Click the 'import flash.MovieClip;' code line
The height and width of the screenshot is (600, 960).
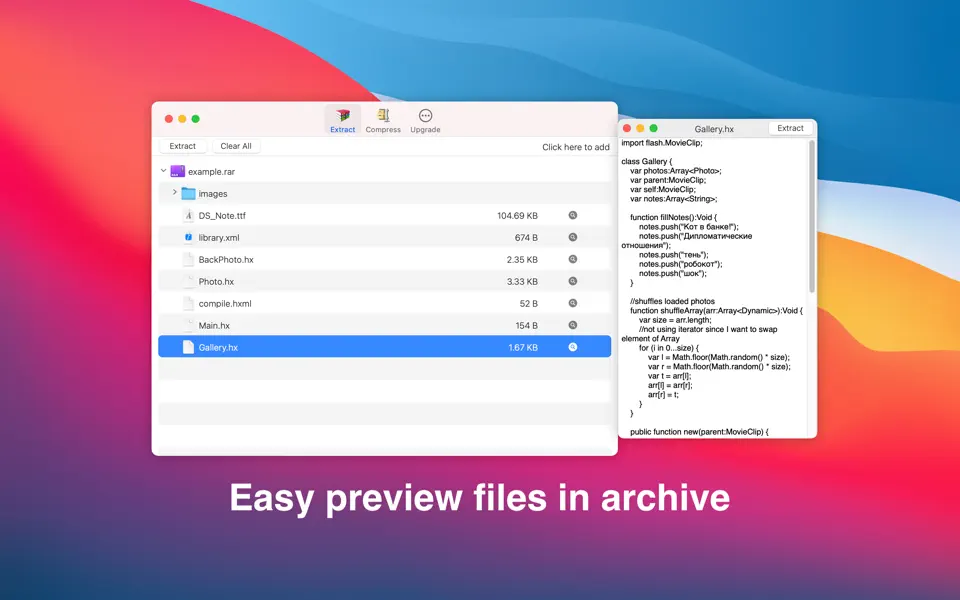pos(662,143)
